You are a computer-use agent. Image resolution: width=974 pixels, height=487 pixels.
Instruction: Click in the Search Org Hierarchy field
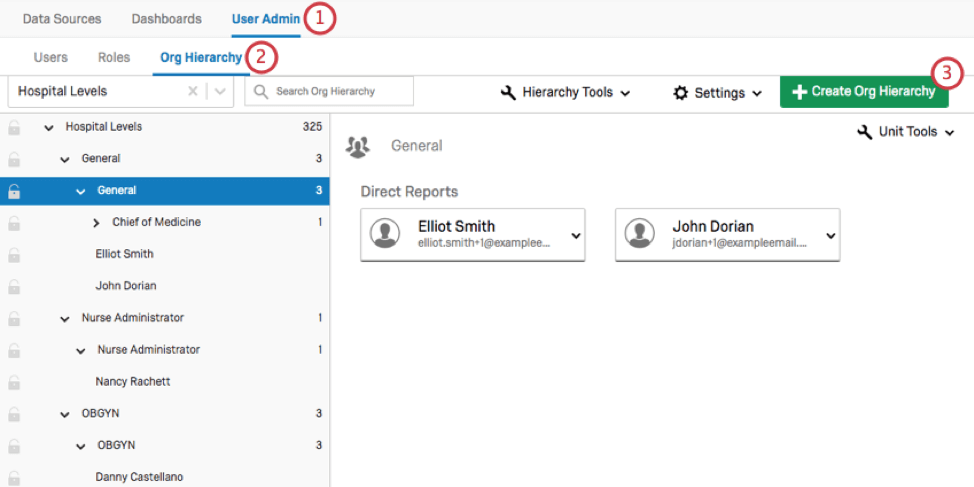point(329,91)
